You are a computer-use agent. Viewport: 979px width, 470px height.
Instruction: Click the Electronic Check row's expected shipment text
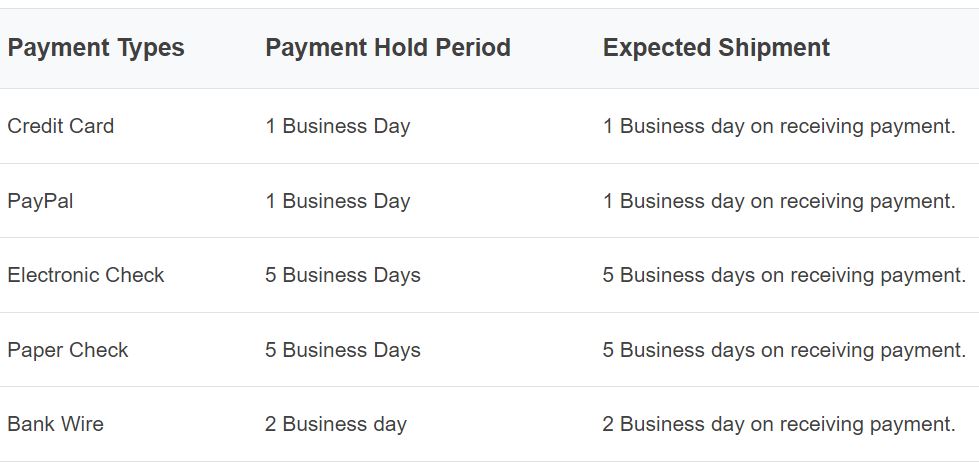click(784, 275)
